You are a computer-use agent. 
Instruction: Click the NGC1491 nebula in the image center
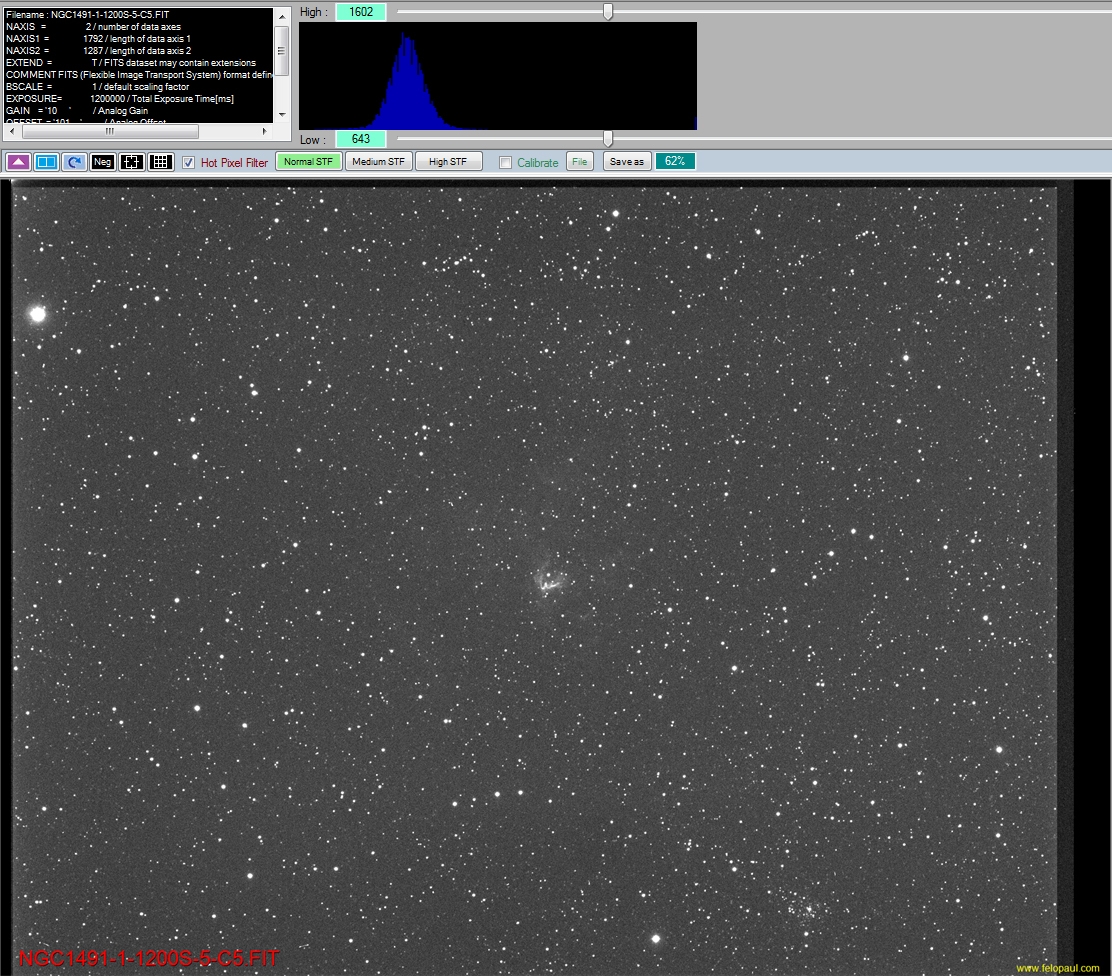548,581
